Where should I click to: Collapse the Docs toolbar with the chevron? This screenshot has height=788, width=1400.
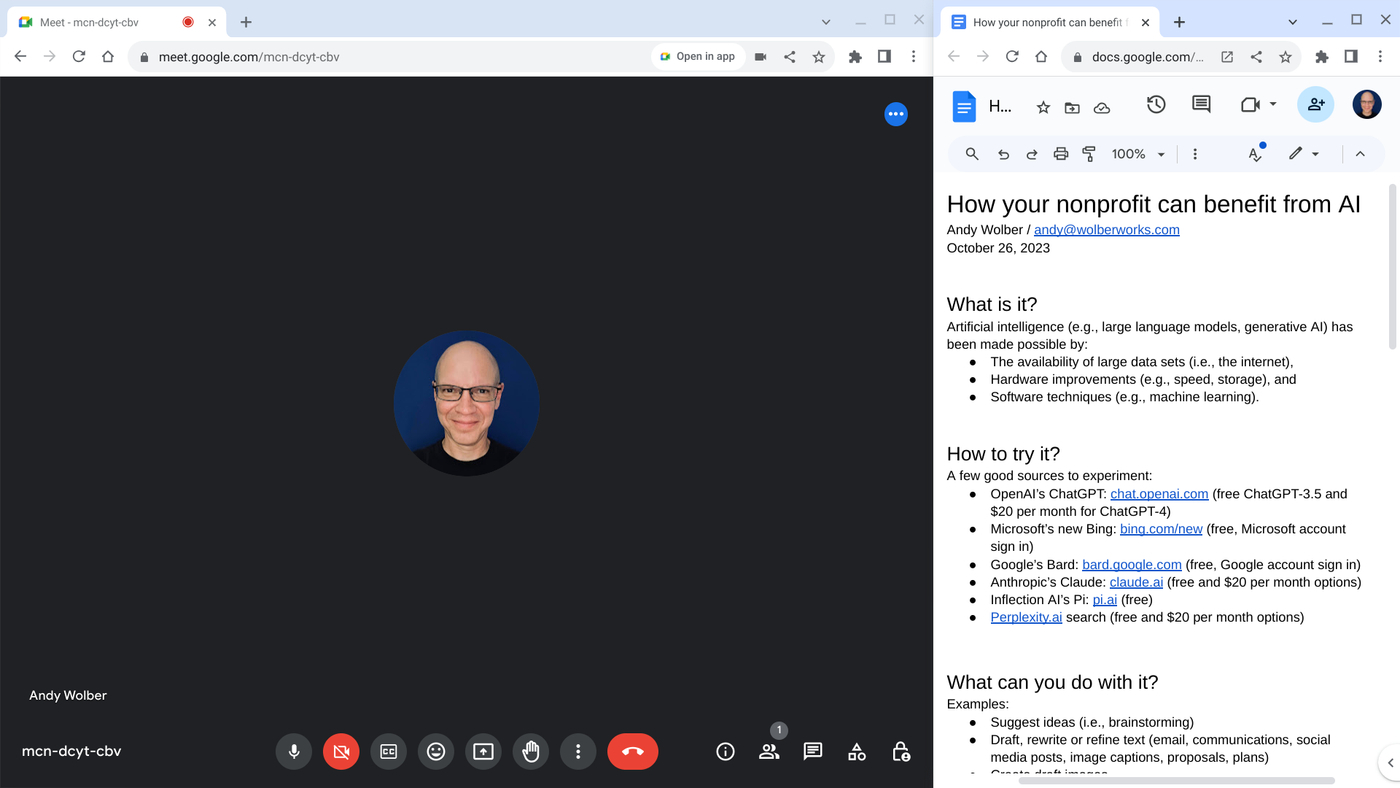click(x=1360, y=154)
